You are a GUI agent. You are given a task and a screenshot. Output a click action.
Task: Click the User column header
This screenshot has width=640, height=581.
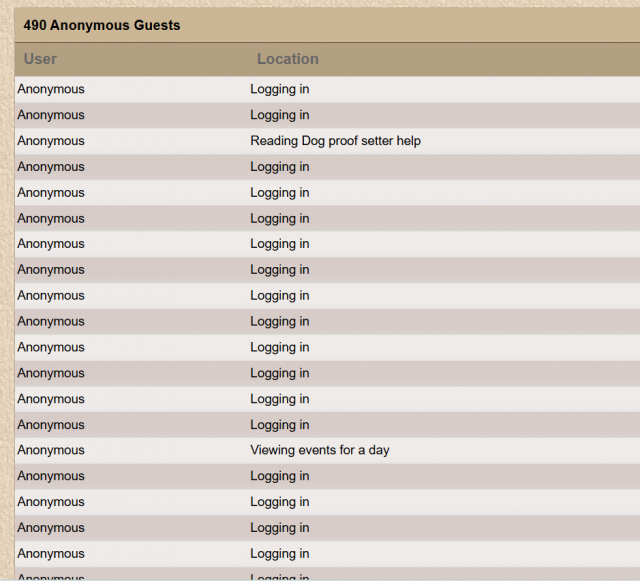point(40,59)
